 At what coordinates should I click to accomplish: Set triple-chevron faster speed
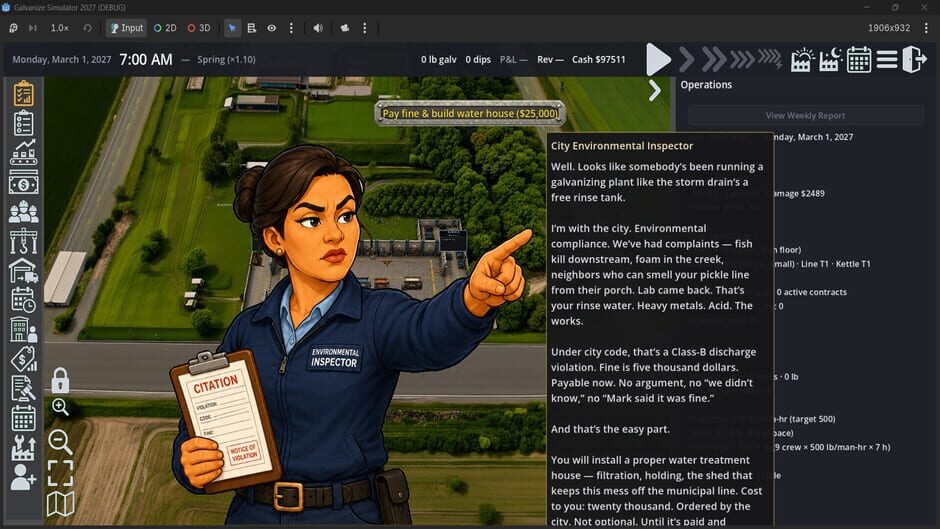click(742, 59)
